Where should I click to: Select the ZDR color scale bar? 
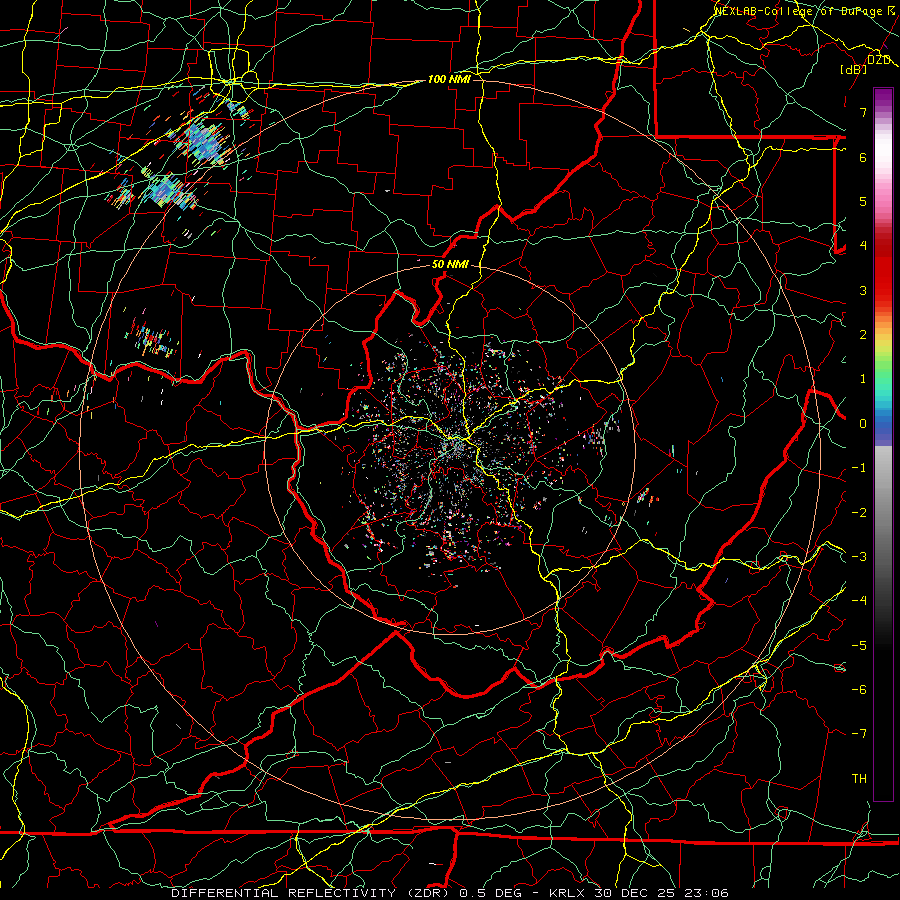click(x=883, y=444)
